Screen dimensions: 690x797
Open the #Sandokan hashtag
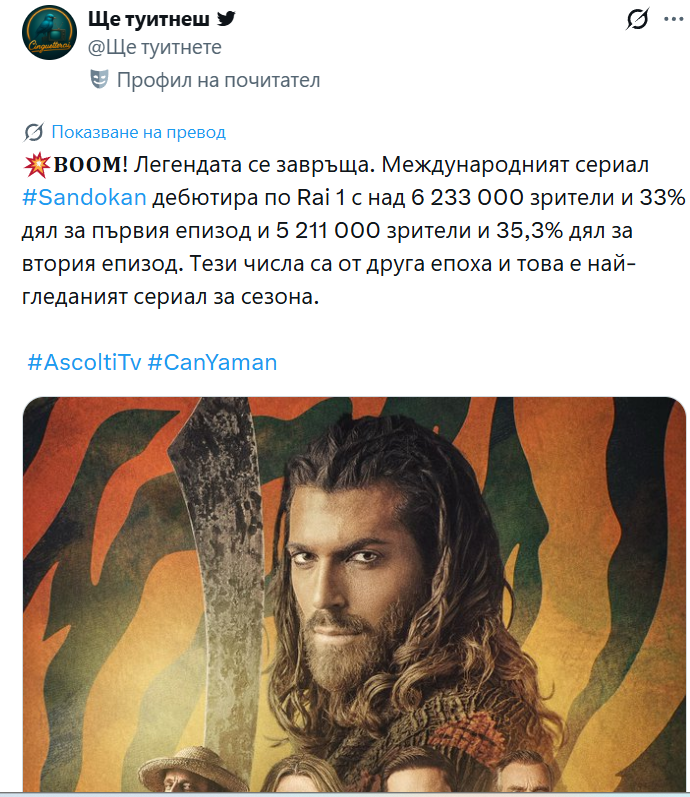(84, 197)
